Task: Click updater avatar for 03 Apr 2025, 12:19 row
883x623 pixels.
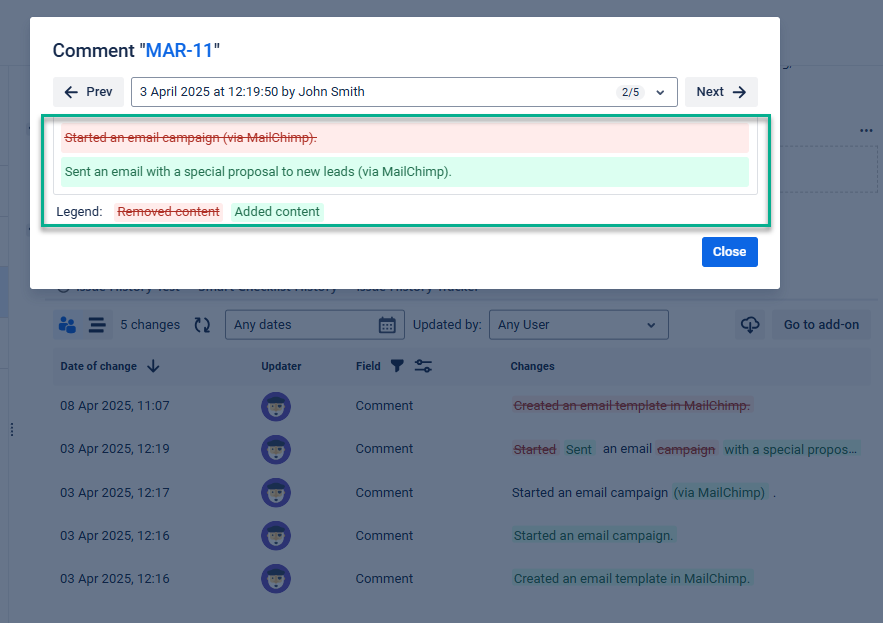Action: tap(276, 450)
